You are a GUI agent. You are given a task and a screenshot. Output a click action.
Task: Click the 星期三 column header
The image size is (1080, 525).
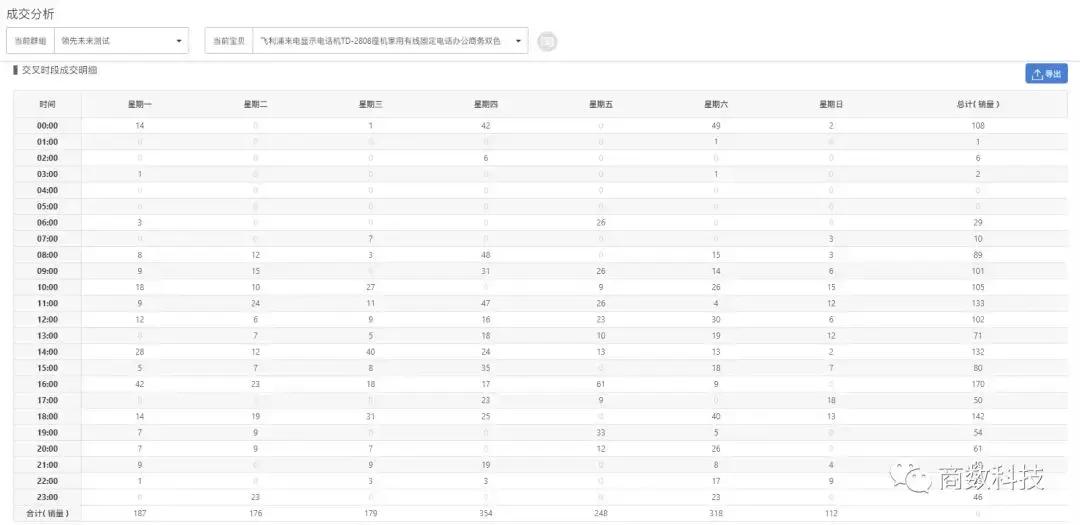[x=371, y=105]
